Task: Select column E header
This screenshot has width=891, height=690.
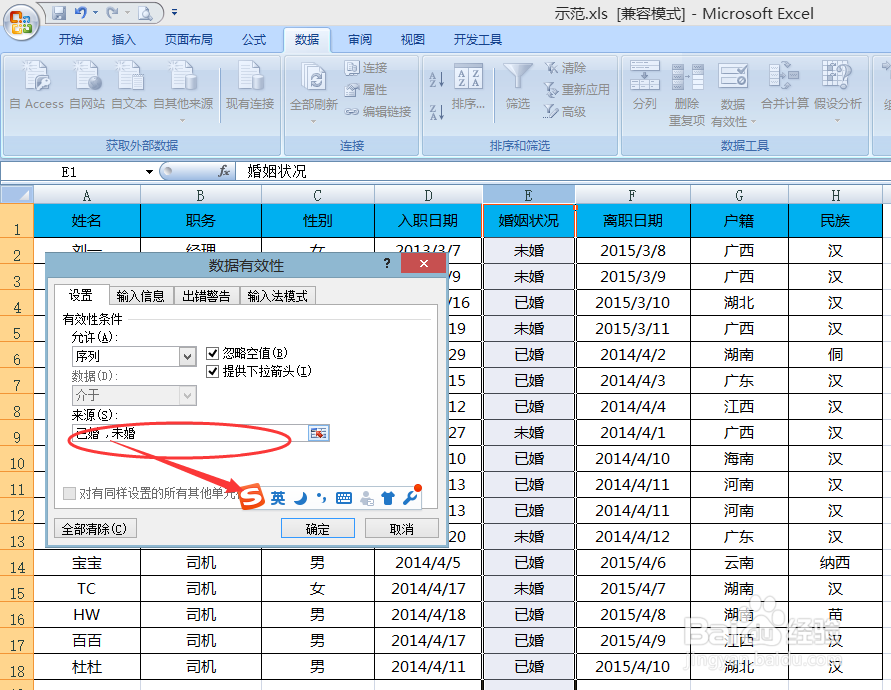Action: pyautogui.click(x=528, y=196)
